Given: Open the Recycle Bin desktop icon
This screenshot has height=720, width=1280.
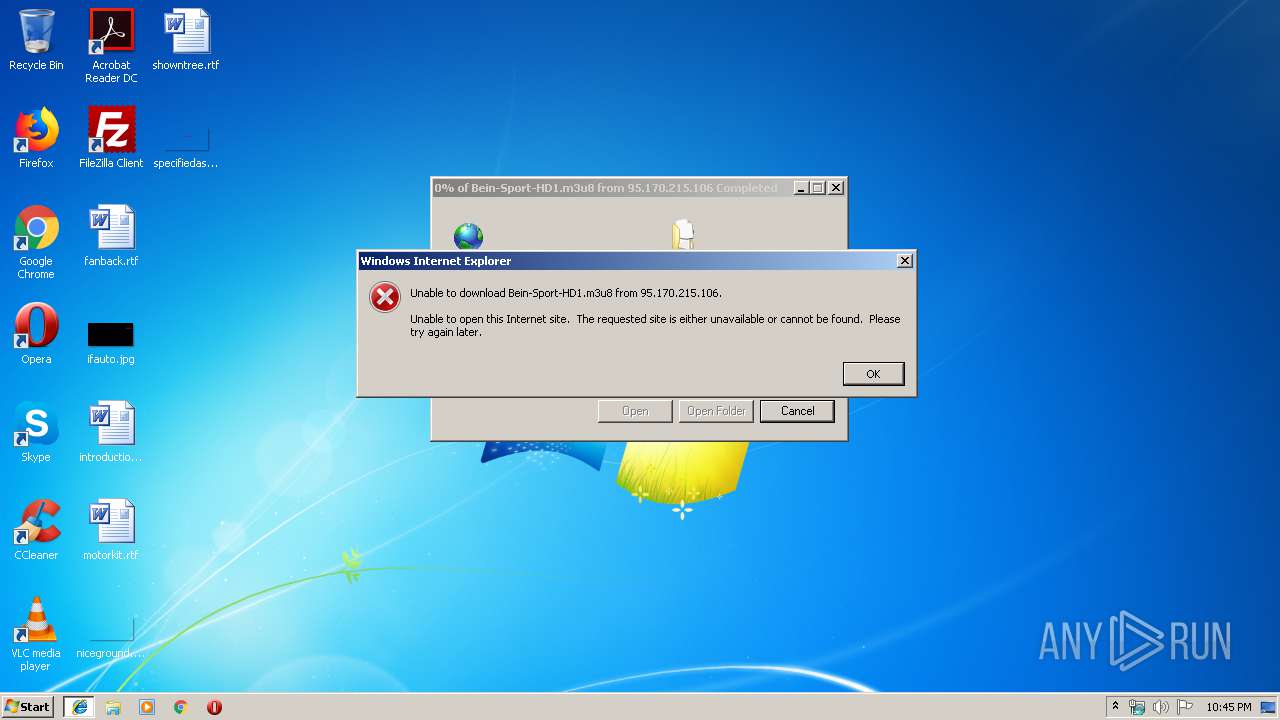Looking at the screenshot, I should pos(36,40).
